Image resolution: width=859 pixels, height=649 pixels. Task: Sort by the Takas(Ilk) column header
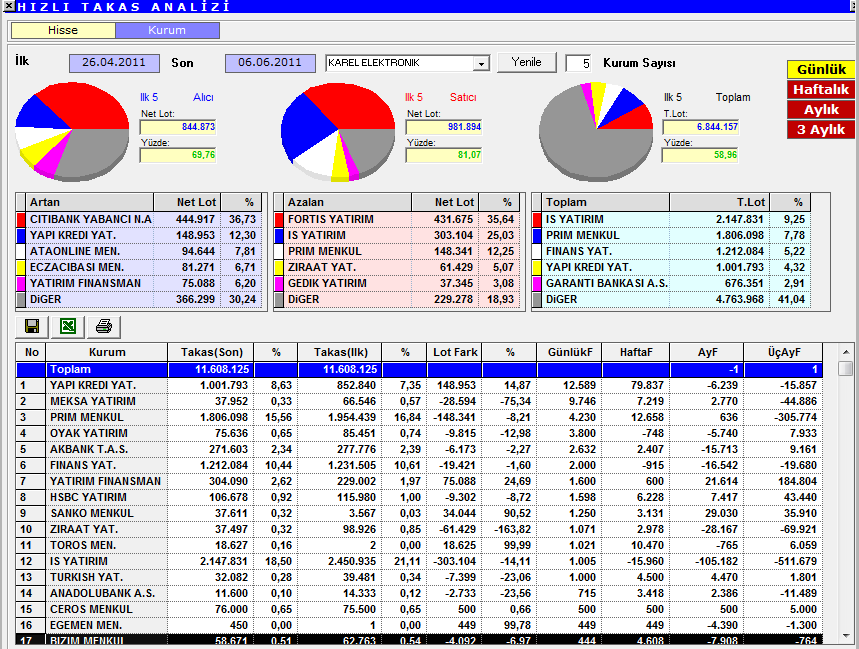[340, 352]
